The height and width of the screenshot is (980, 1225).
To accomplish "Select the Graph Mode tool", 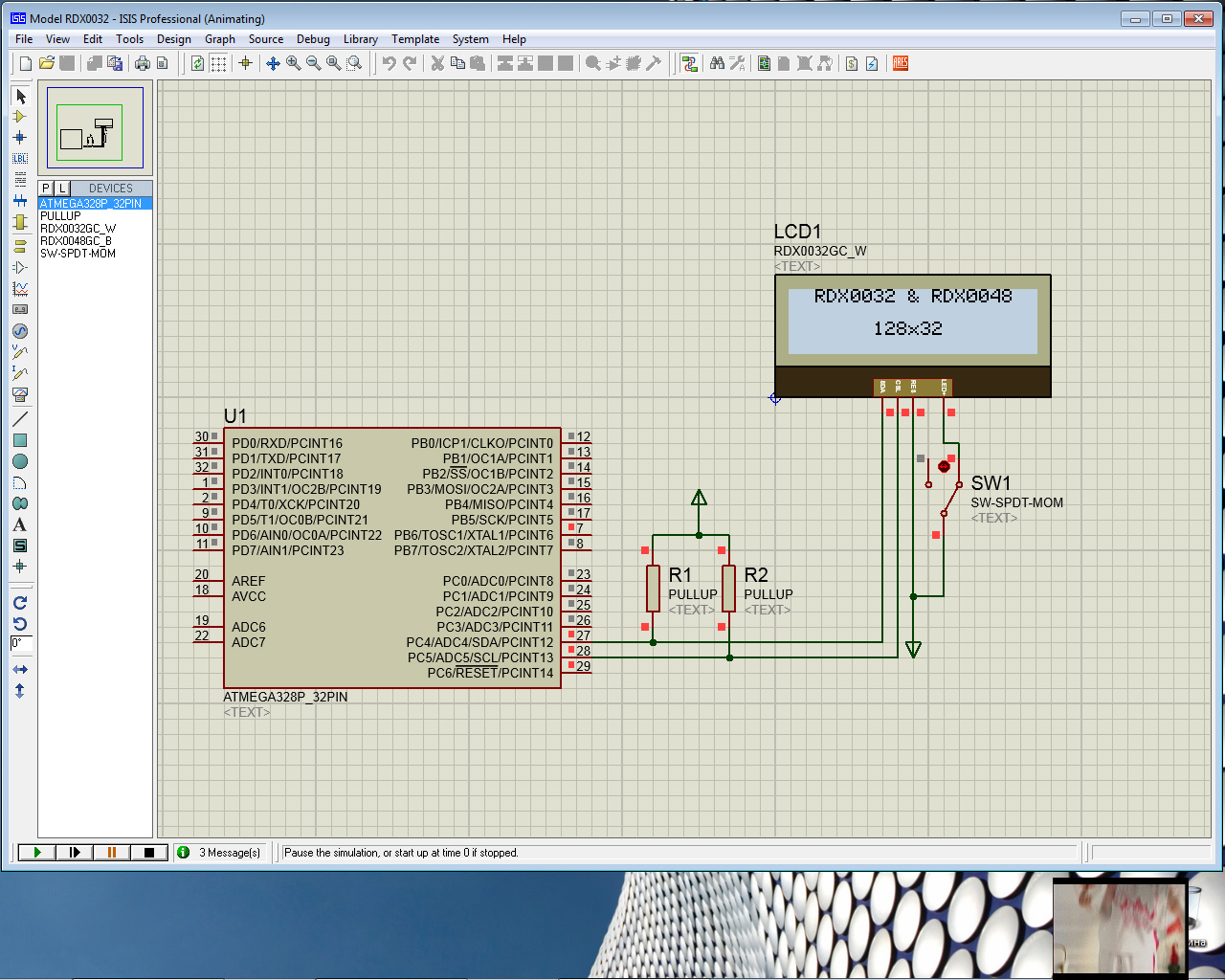I will 20,288.
